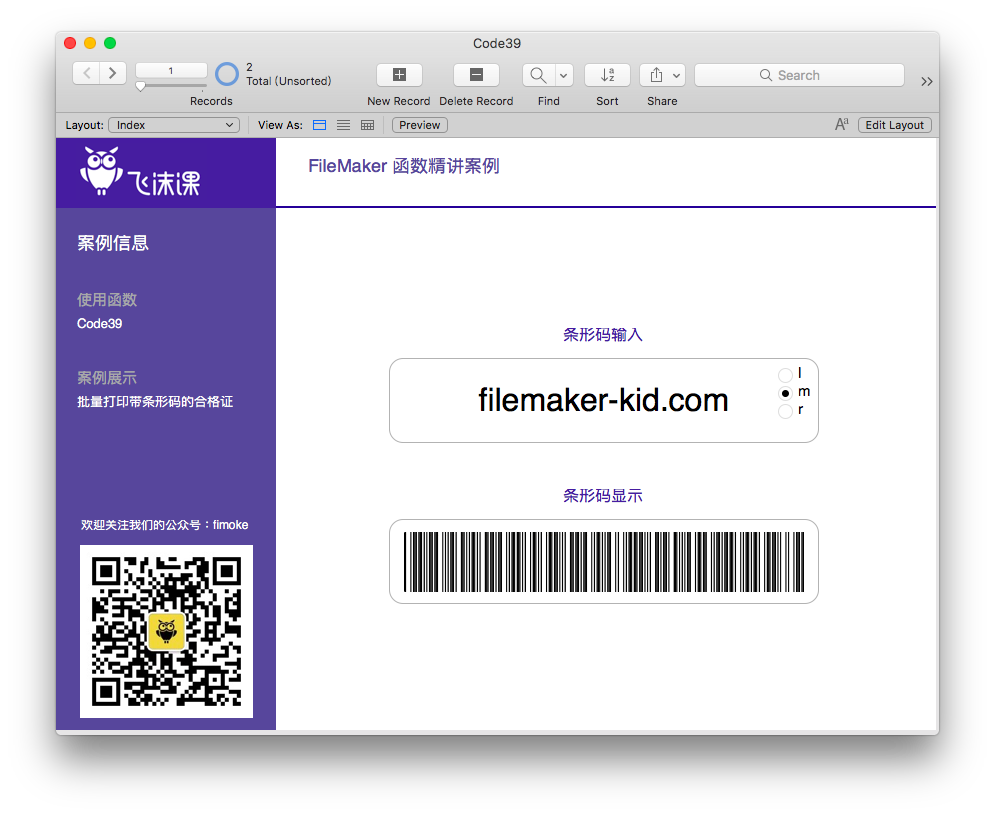The width and height of the screenshot is (995, 815).
Task: Click the formatting bar Aa icon
Action: pyautogui.click(x=841, y=124)
